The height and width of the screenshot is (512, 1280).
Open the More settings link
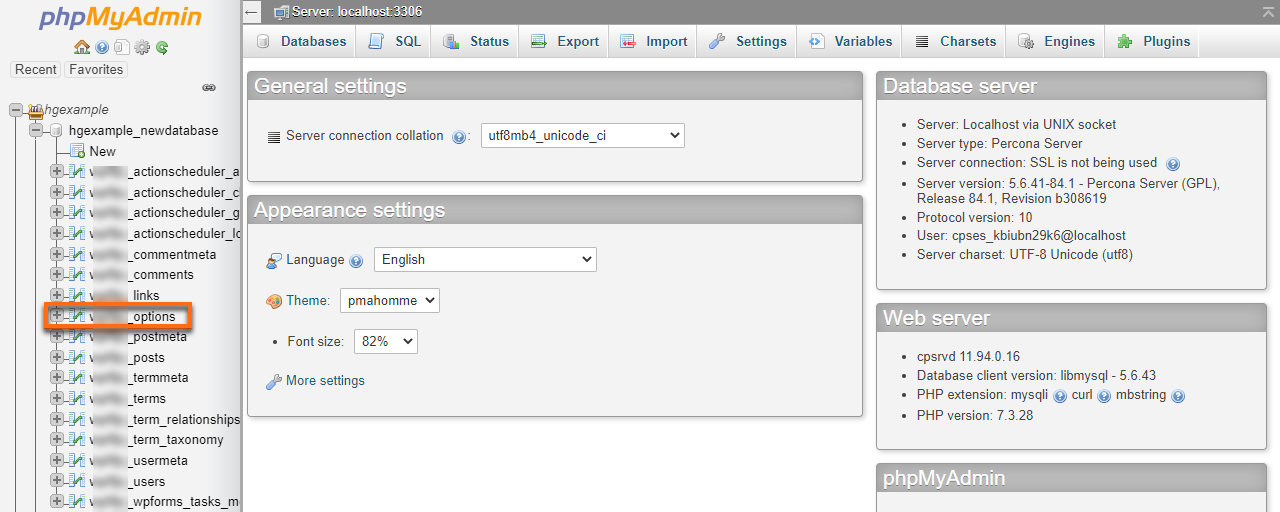pyautogui.click(x=325, y=381)
